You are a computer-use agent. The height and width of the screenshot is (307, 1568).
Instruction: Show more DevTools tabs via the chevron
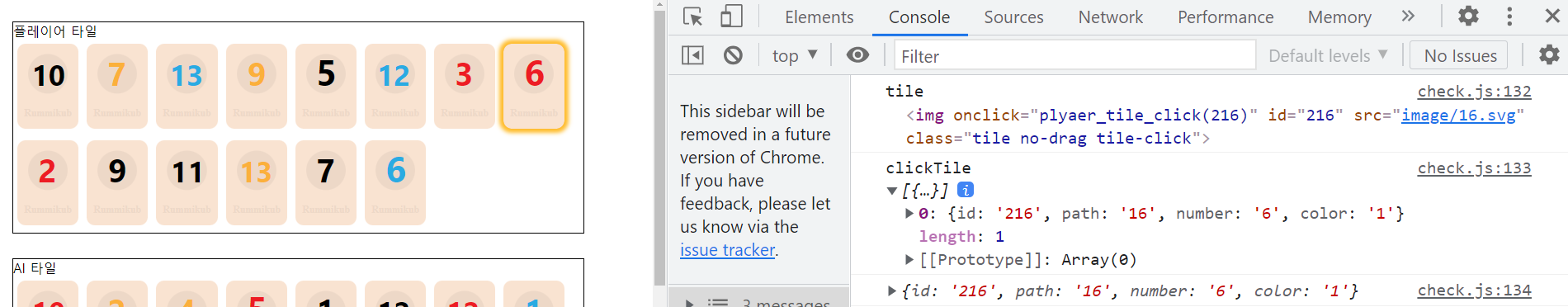(x=1408, y=17)
